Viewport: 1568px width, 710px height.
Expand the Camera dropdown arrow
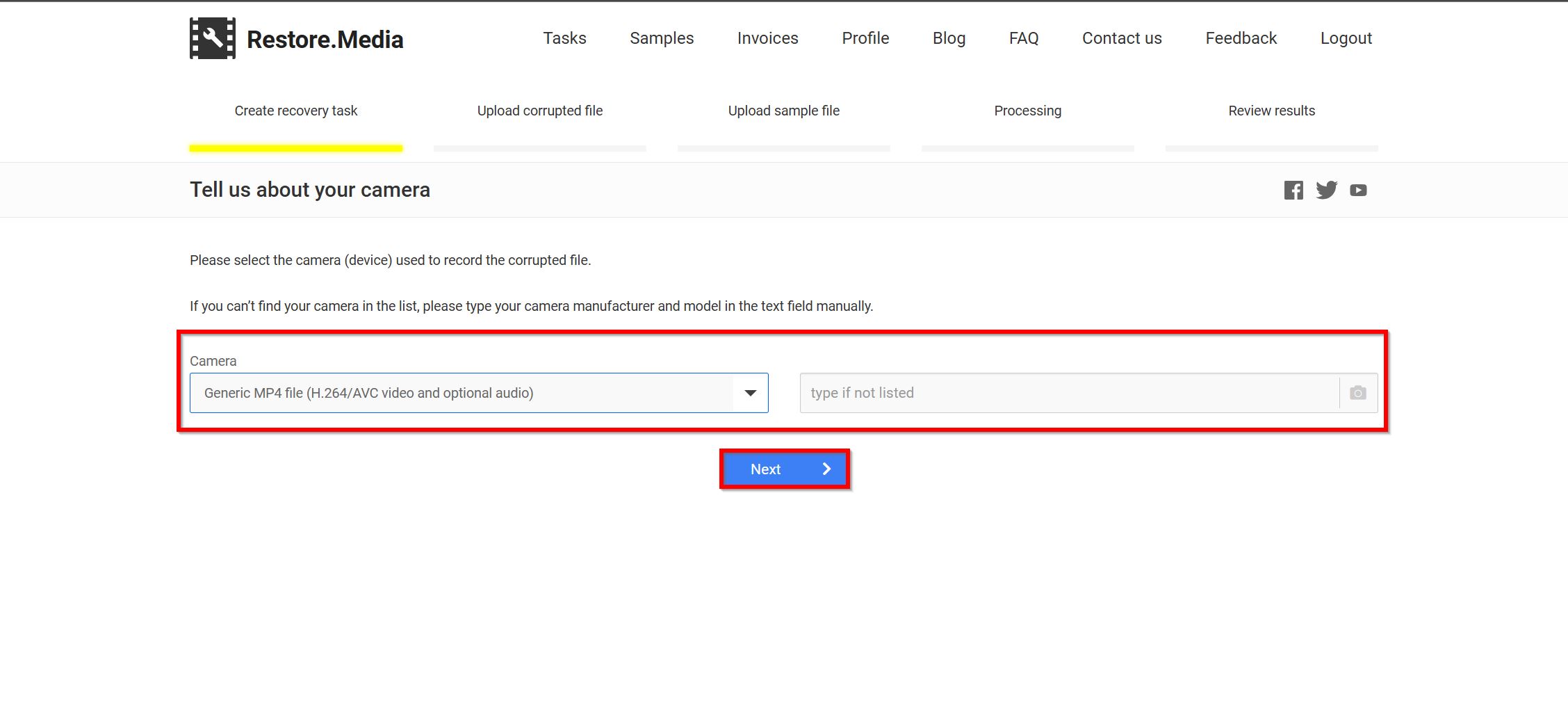(x=751, y=393)
